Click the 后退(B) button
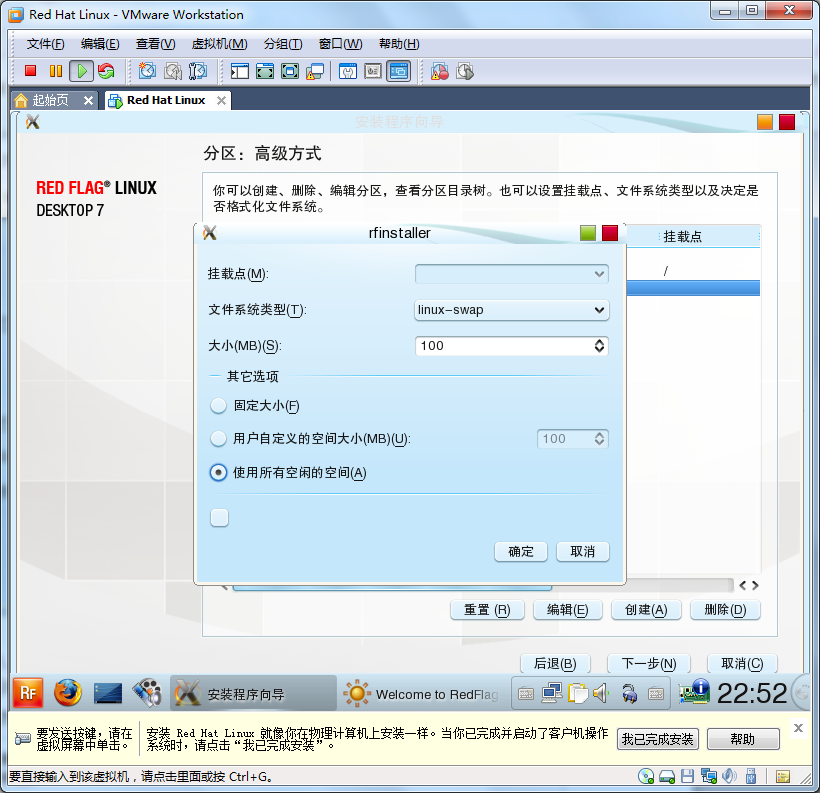 click(555, 664)
